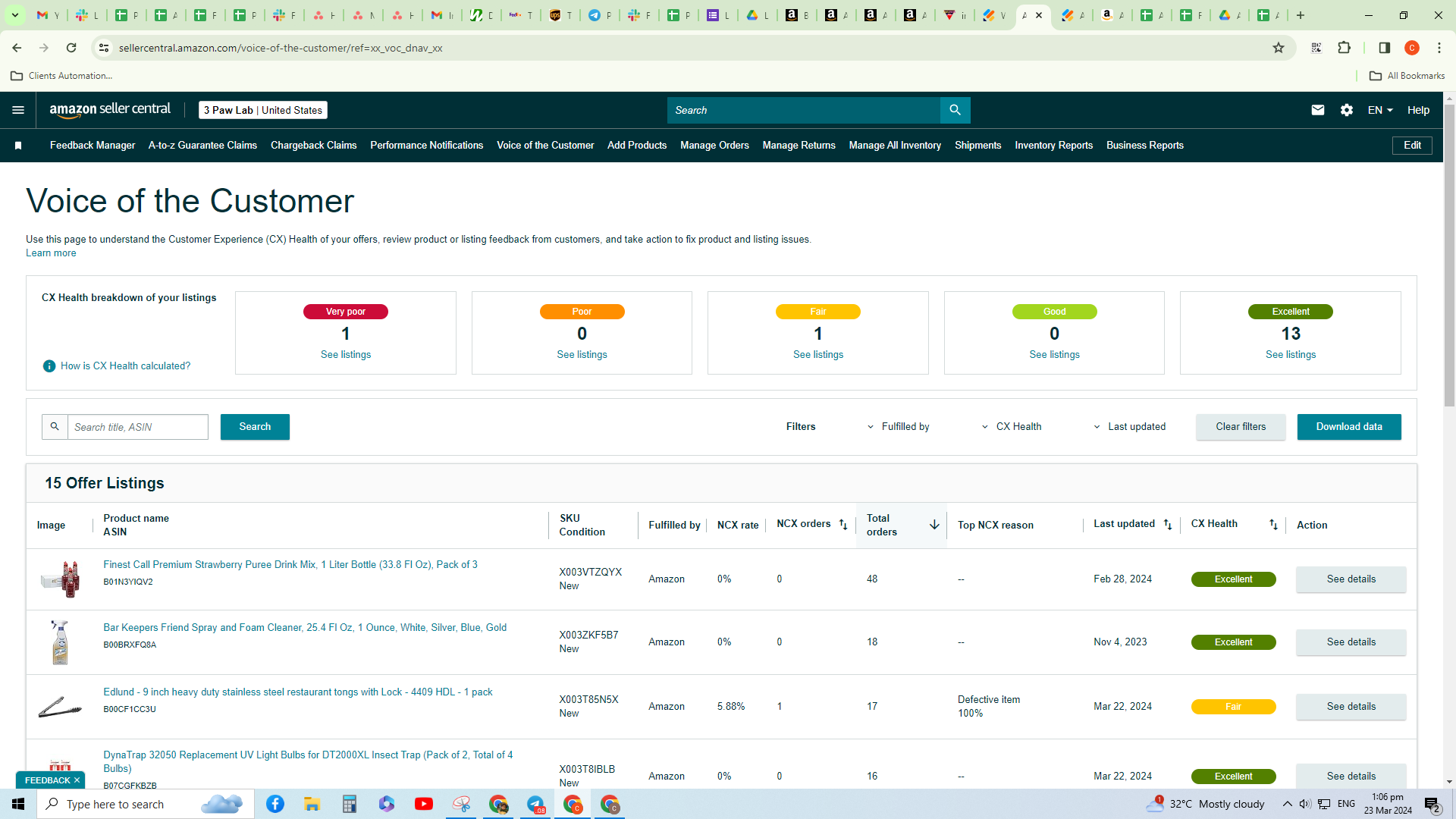This screenshot has height=819, width=1456.
Task: Click the Download data button
Action: (x=1349, y=427)
